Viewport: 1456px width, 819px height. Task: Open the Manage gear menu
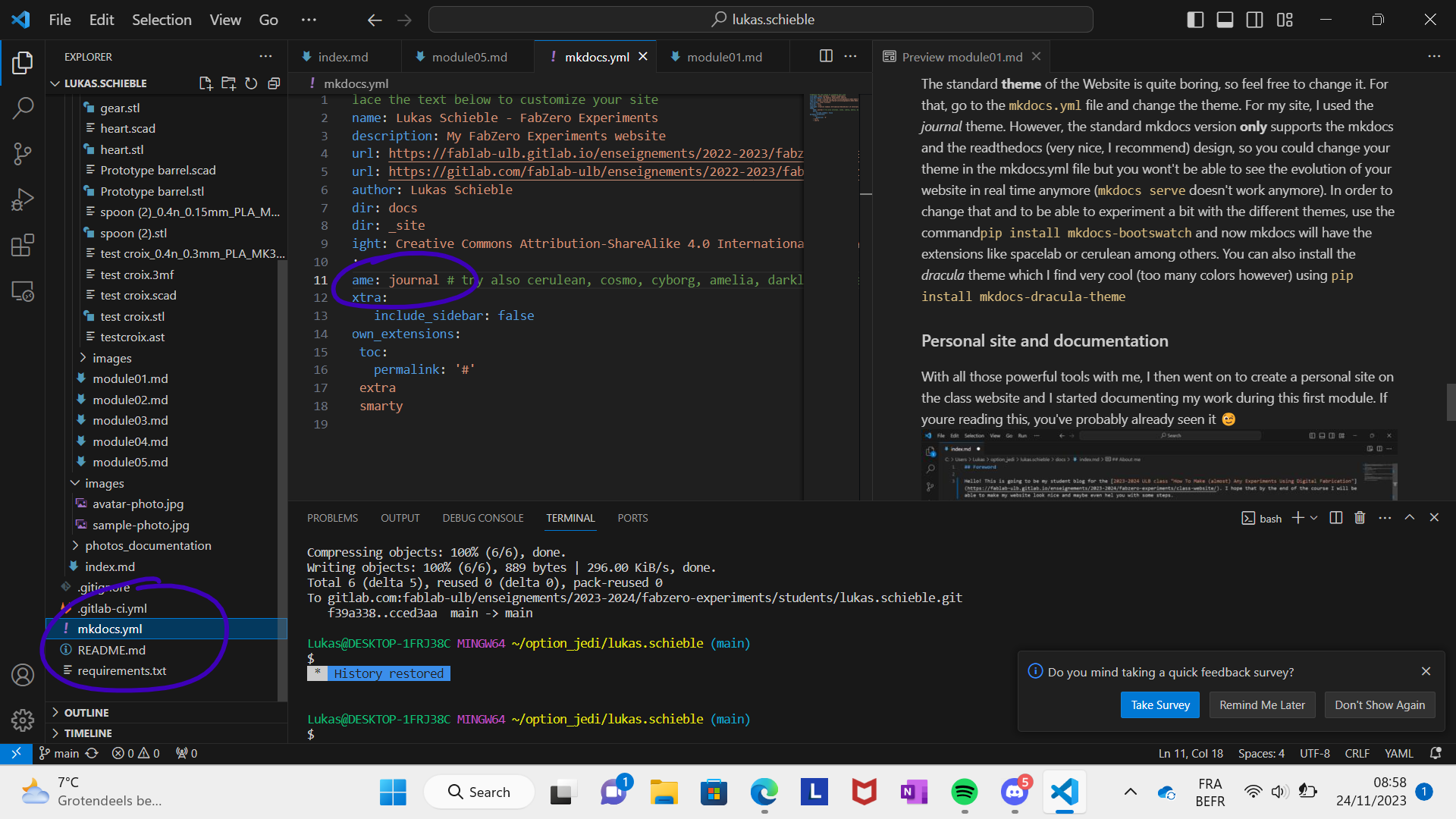click(x=23, y=720)
